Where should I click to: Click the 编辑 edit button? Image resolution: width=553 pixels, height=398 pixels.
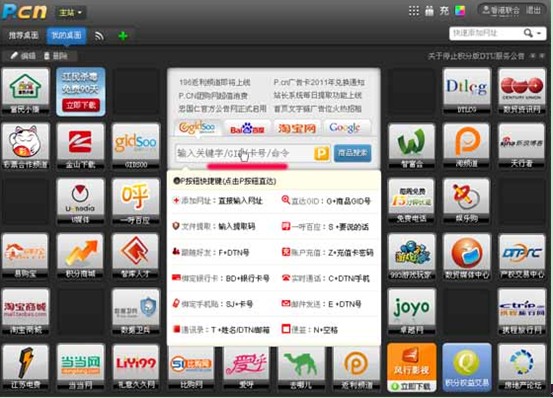23,56
